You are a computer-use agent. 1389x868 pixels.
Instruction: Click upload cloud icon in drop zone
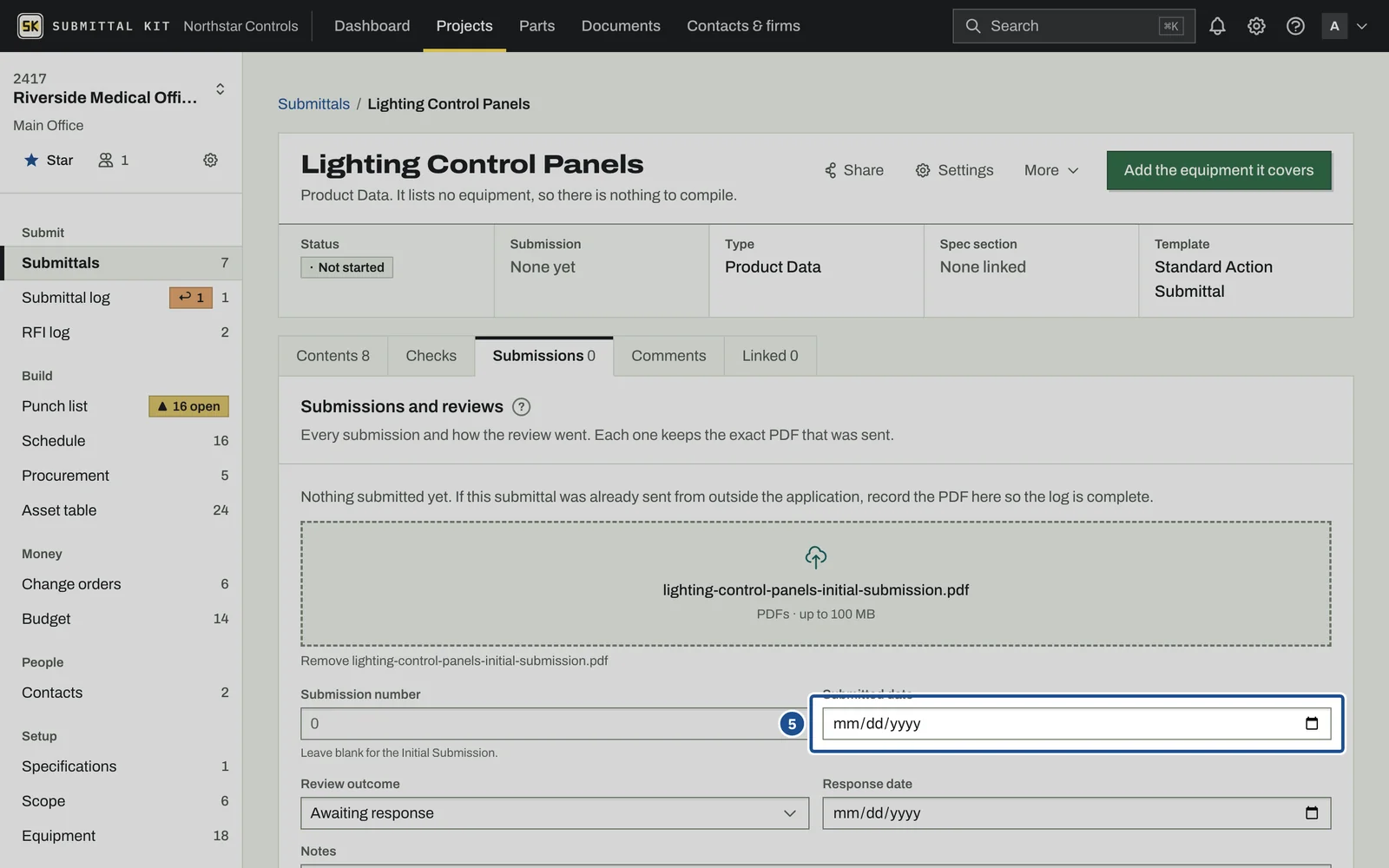coord(815,556)
